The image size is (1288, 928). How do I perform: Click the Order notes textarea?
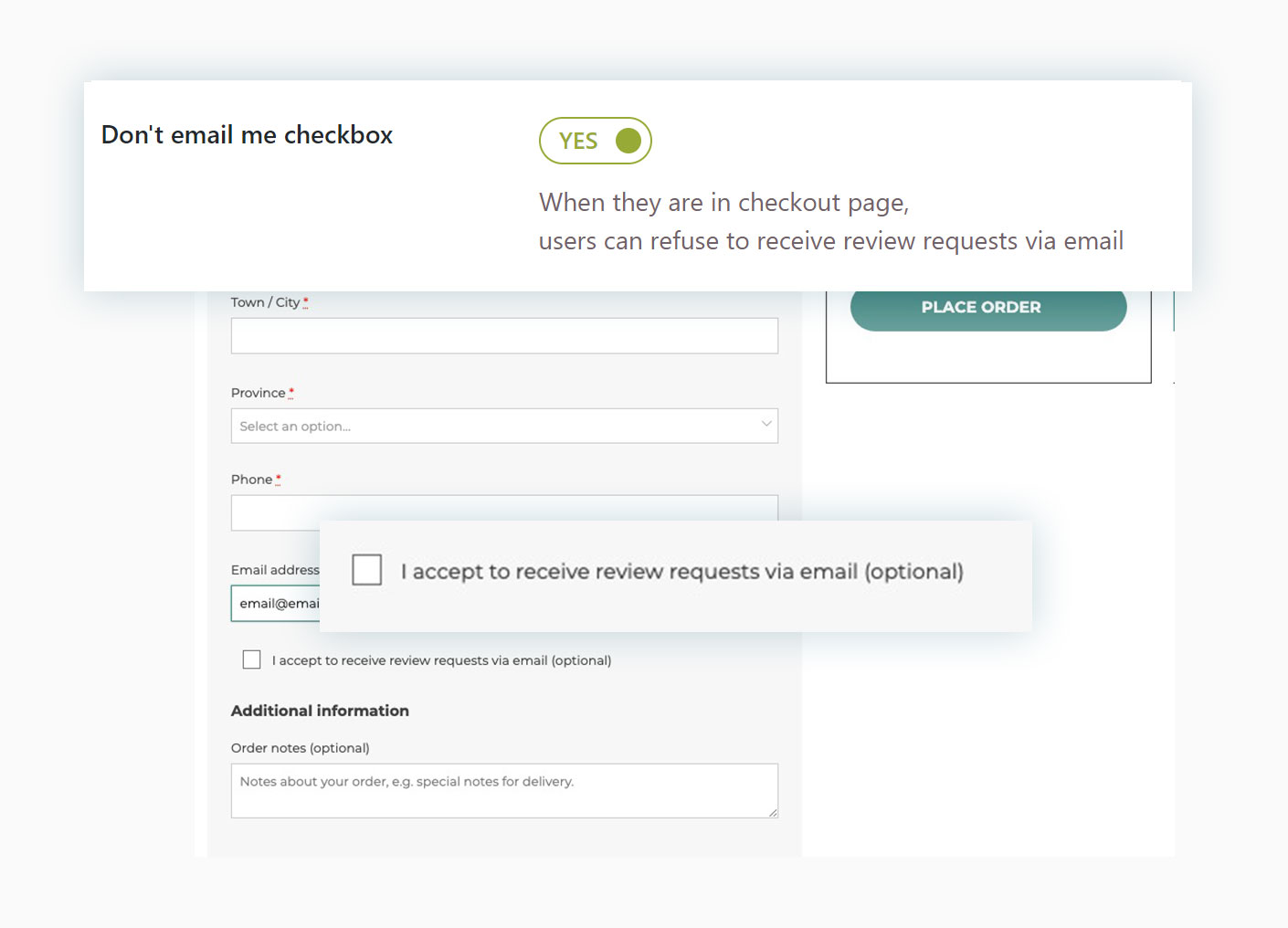(503, 790)
